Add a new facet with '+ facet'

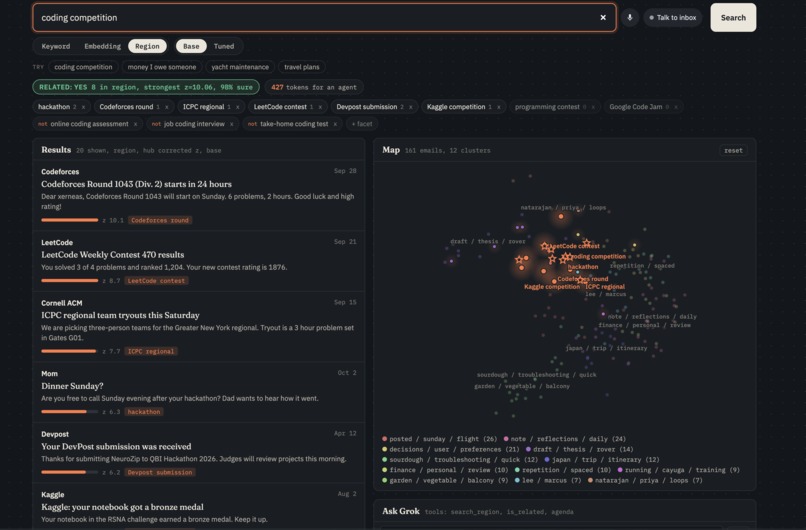coord(362,124)
